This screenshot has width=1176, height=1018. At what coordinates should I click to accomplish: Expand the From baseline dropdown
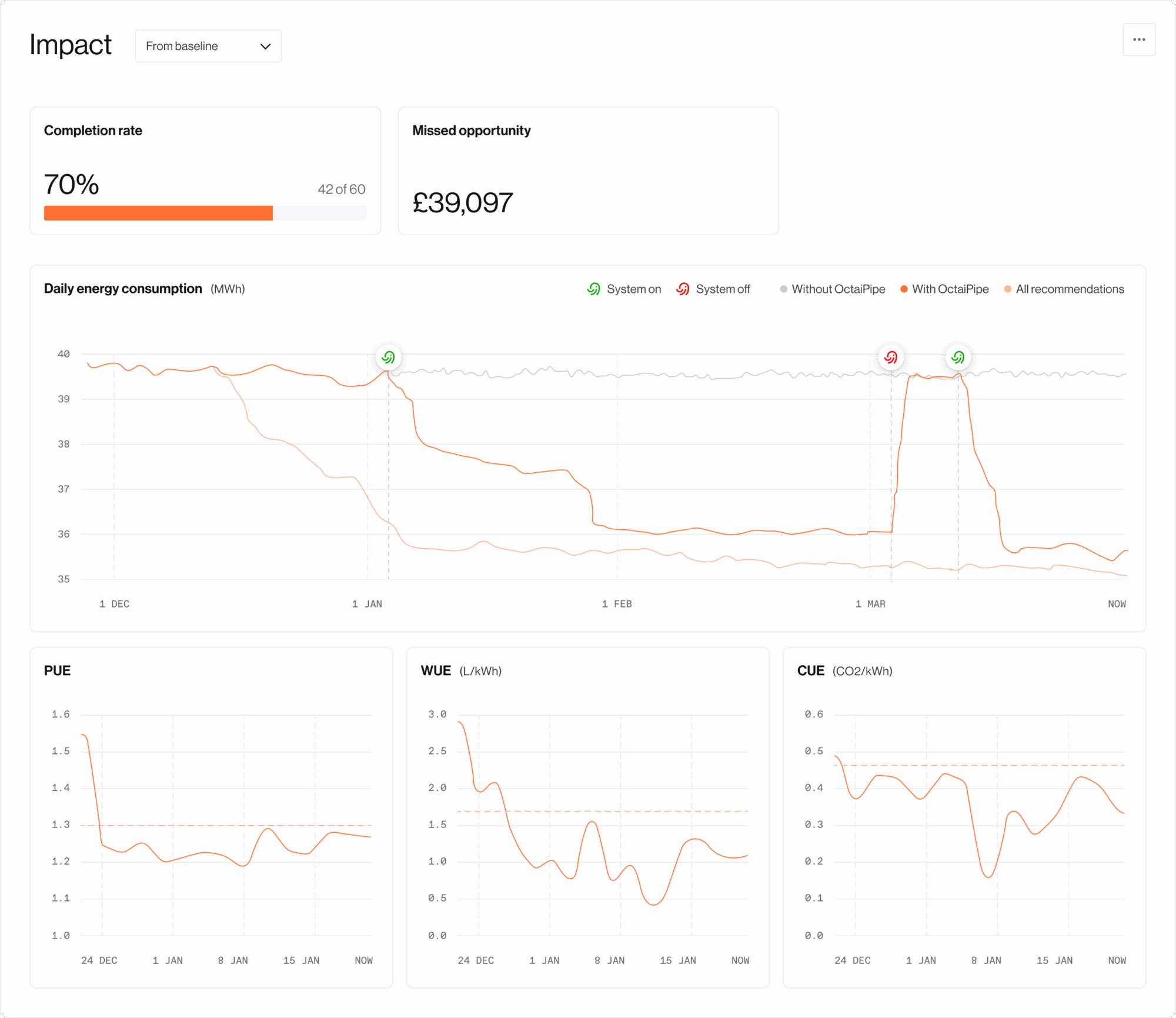click(x=208, y=46)
